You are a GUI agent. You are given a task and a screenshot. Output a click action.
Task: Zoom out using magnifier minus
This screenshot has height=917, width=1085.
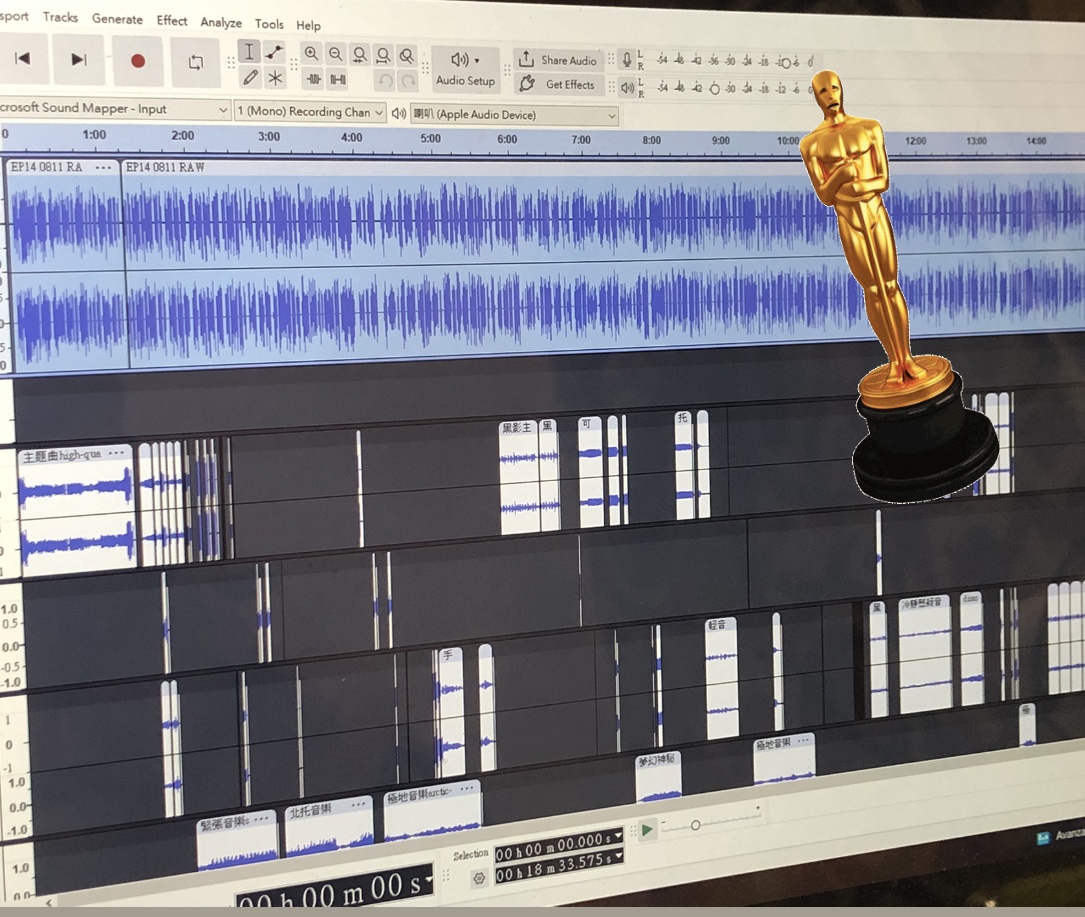point(335,54)
